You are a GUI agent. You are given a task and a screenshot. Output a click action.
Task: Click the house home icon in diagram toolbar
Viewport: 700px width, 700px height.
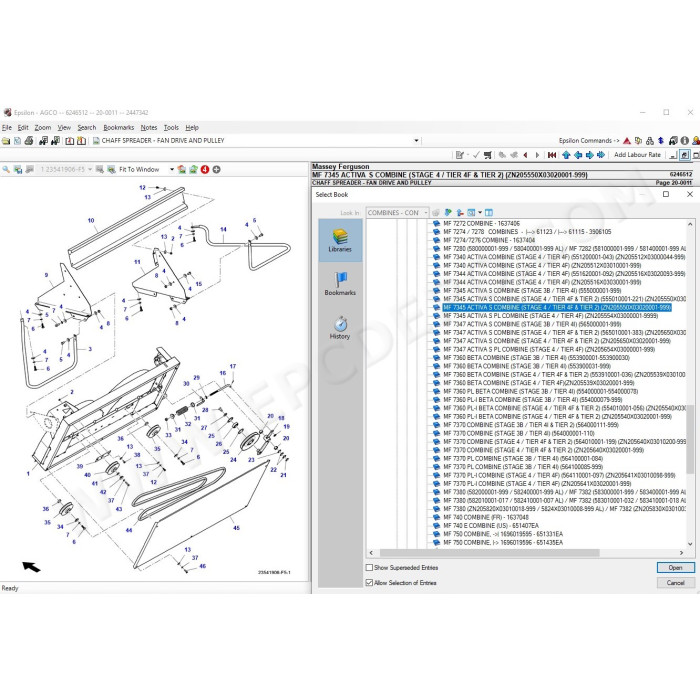[182, 170]
